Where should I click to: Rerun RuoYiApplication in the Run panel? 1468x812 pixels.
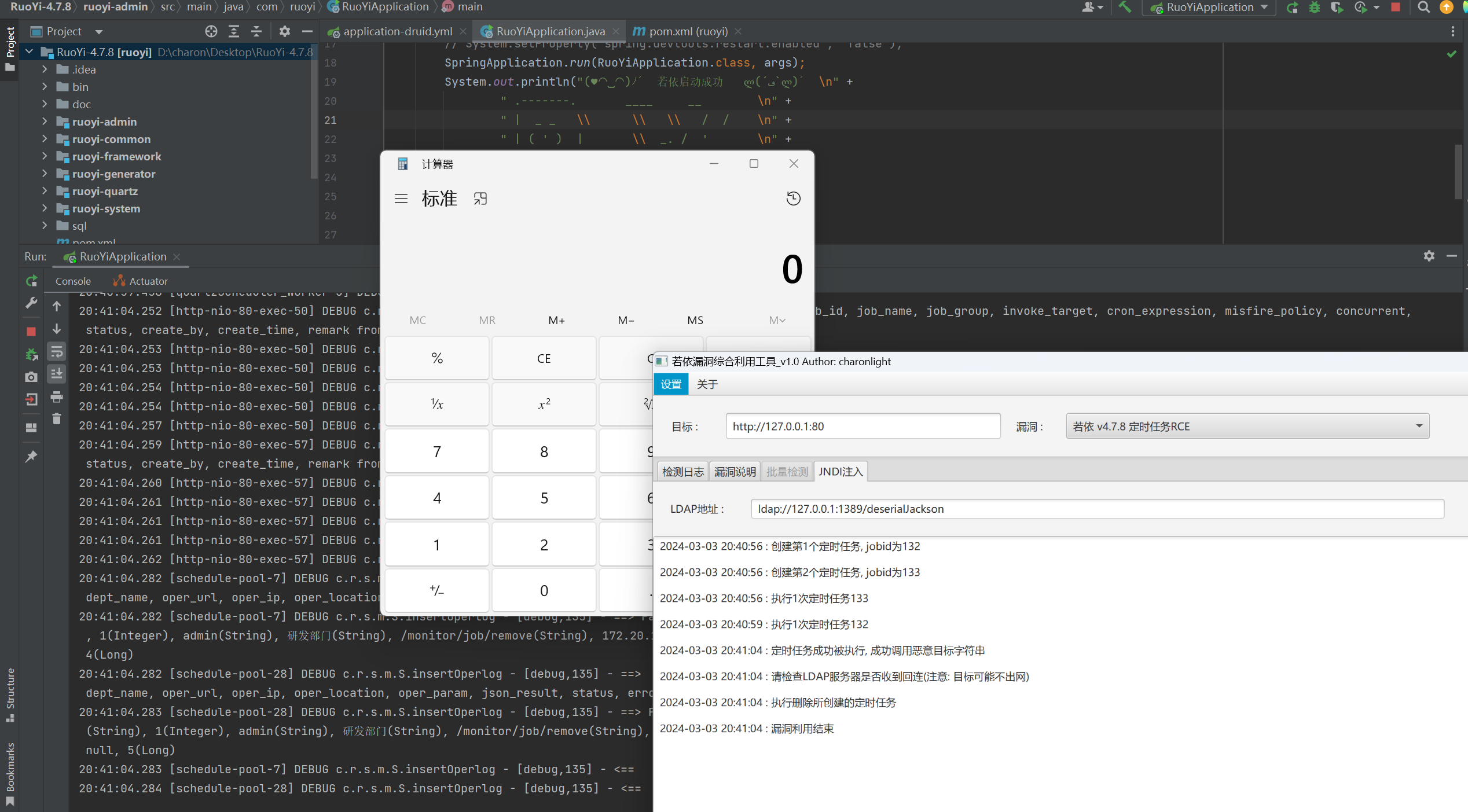pos(31,281)
